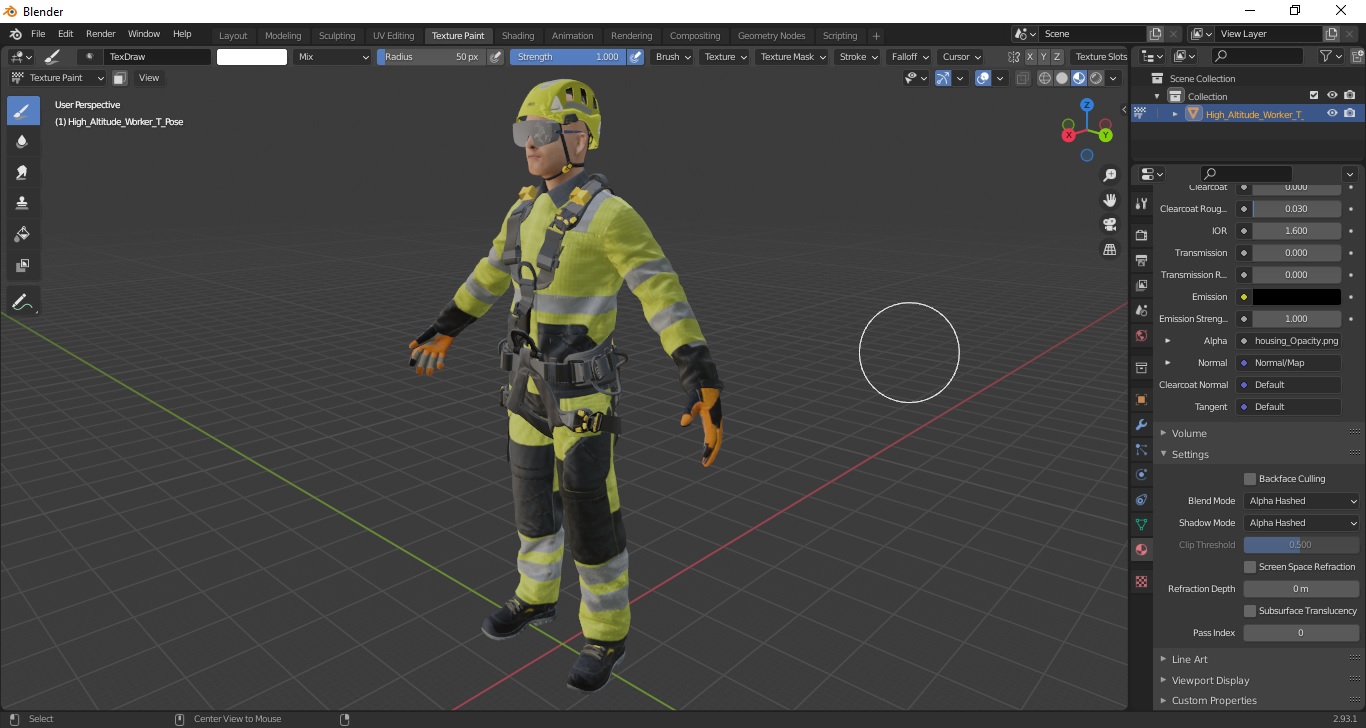The width and height of the screenshot is (1366, 728).
Task: Toggle radius pressure sensitivity icon
Action: point(496,57)
